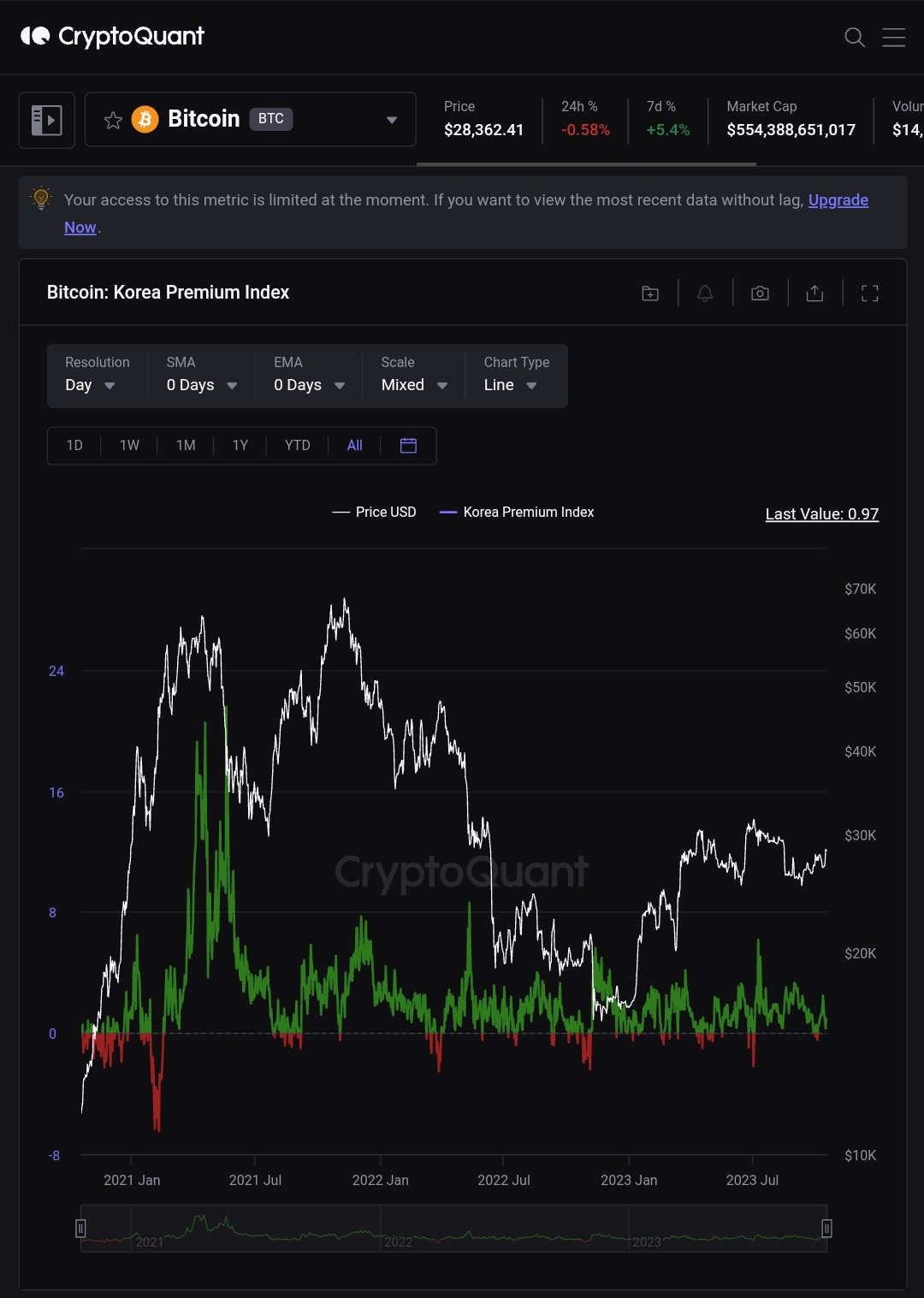
Task: Expand chart to fullscreen
Action: [x=870, y=293]
